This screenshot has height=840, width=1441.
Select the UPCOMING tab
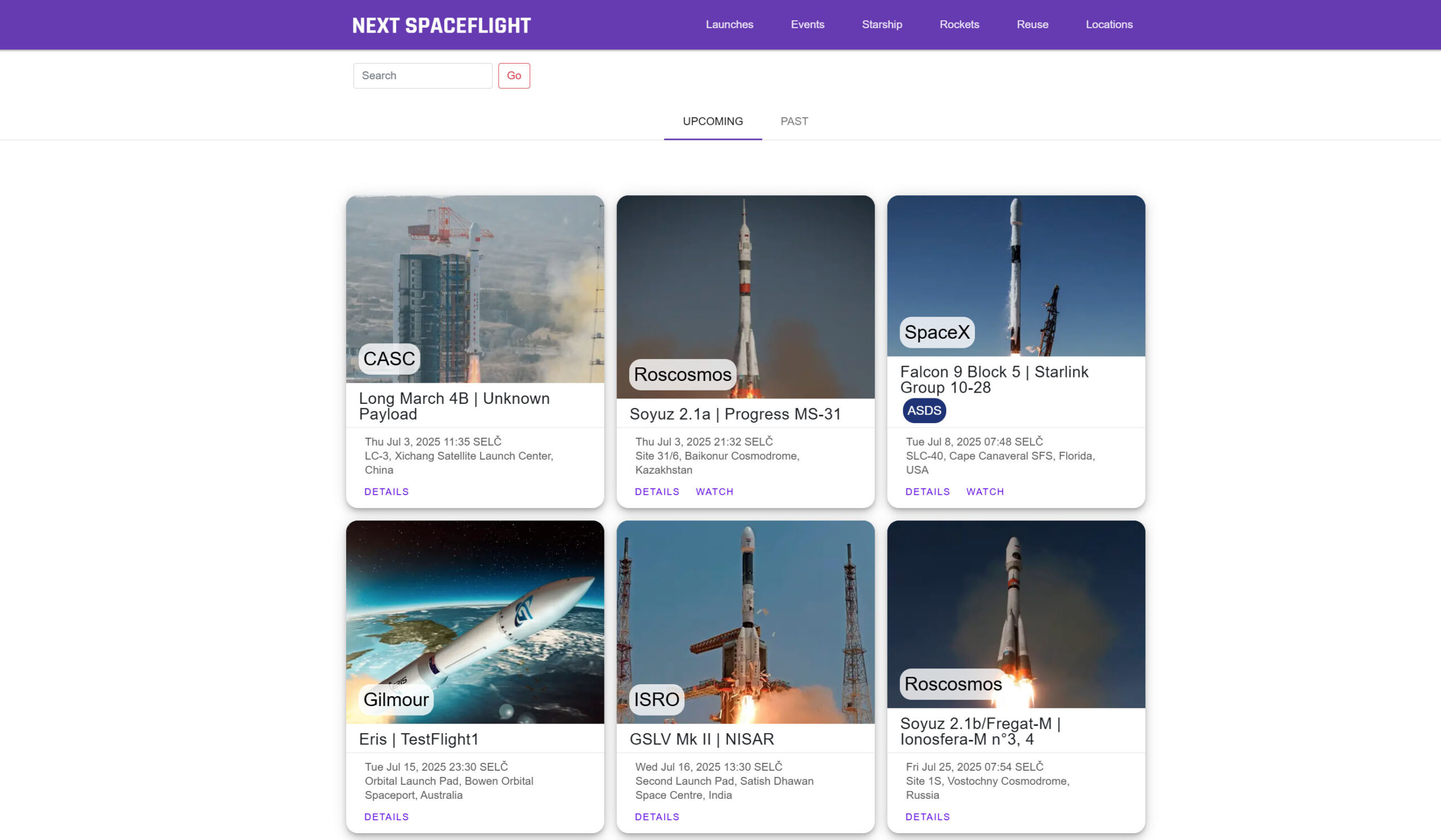(713, 121)
